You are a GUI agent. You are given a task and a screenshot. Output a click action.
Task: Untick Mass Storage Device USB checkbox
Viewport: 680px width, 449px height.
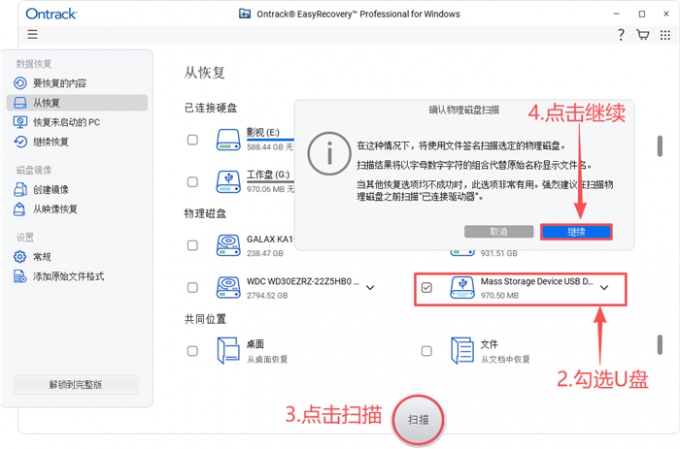click(x=427, y=287)
